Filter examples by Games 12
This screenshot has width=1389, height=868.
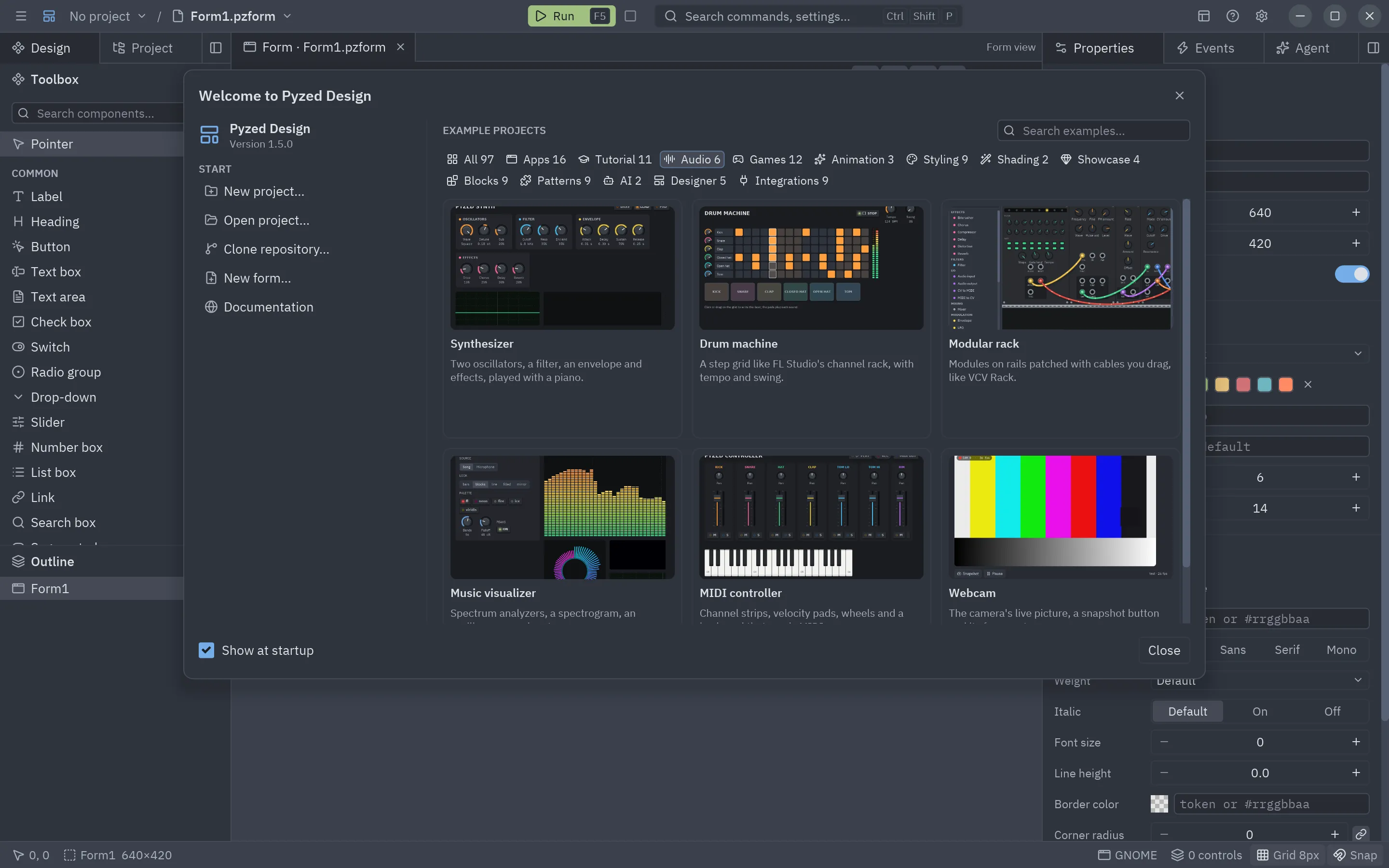click(767, 160)
